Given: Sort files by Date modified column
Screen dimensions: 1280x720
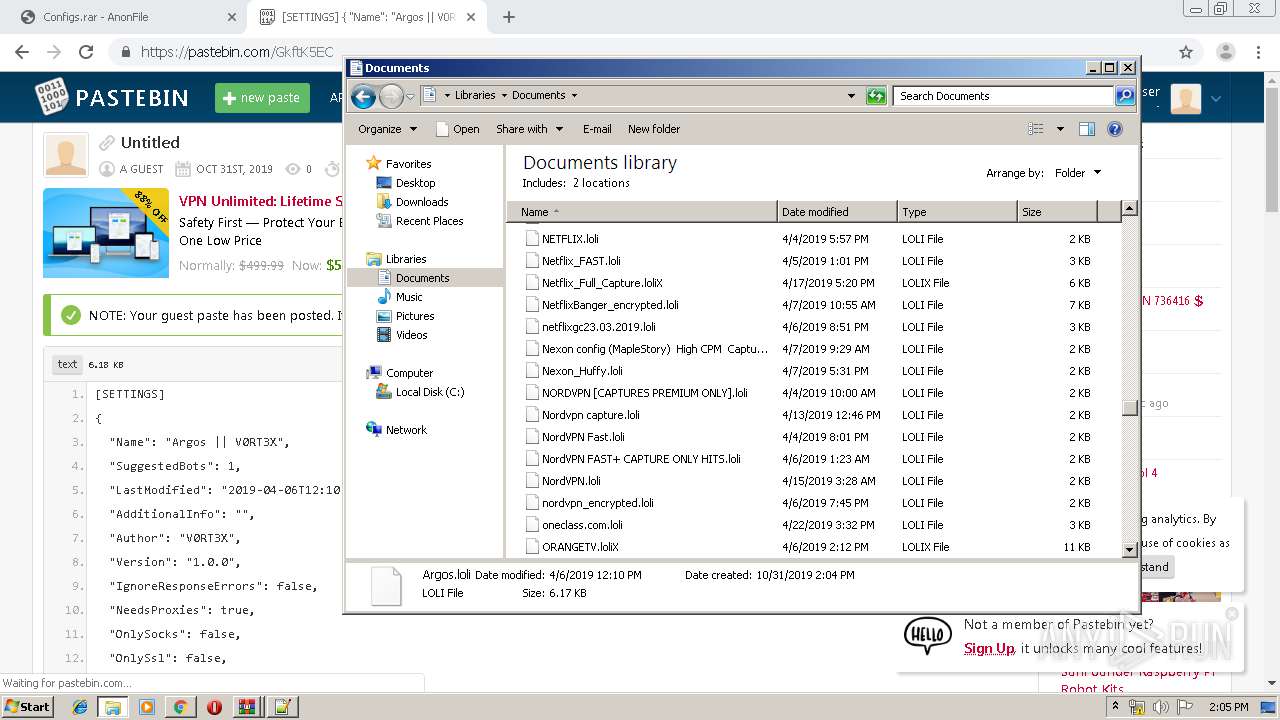Looking at the screenshot, I should [837, 212].
